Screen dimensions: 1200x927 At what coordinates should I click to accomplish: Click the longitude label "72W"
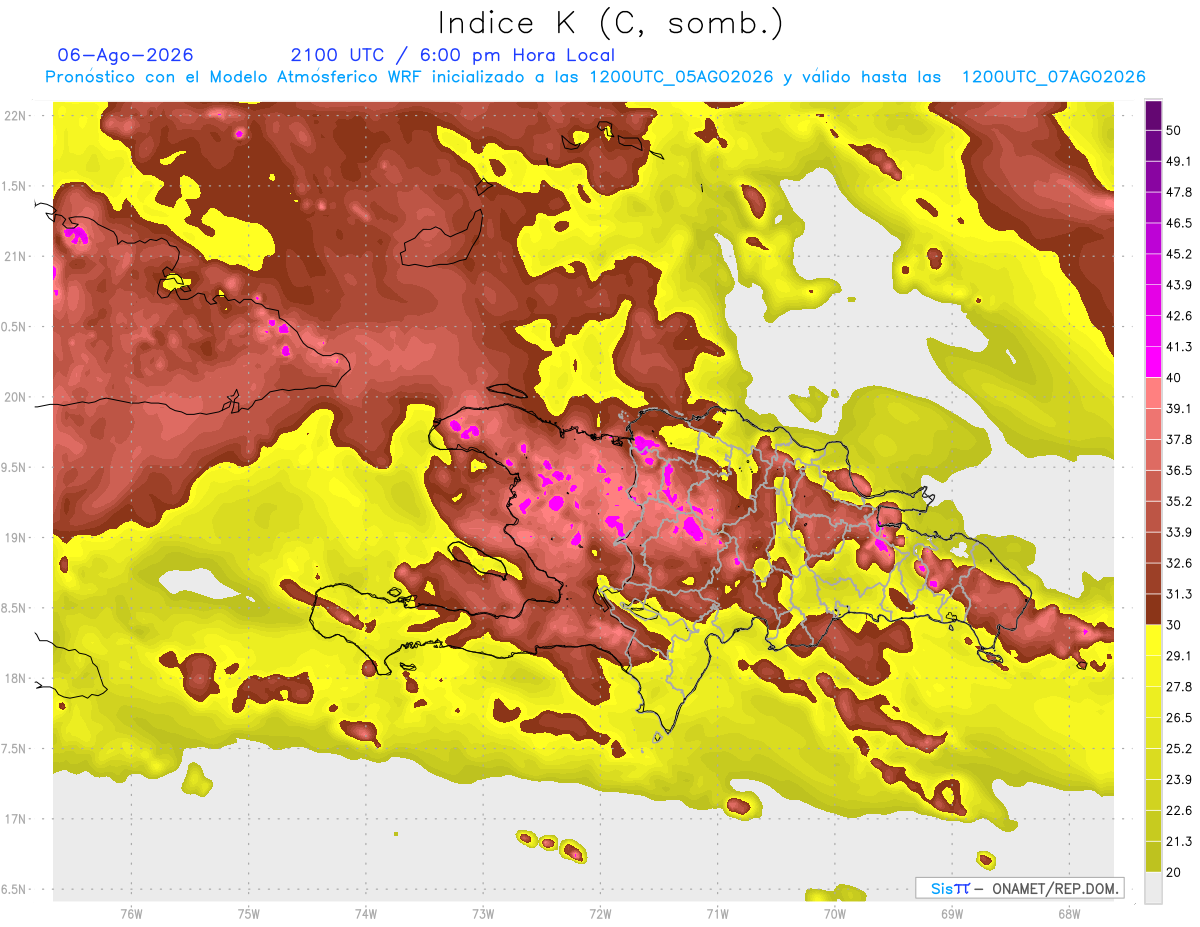600,913
